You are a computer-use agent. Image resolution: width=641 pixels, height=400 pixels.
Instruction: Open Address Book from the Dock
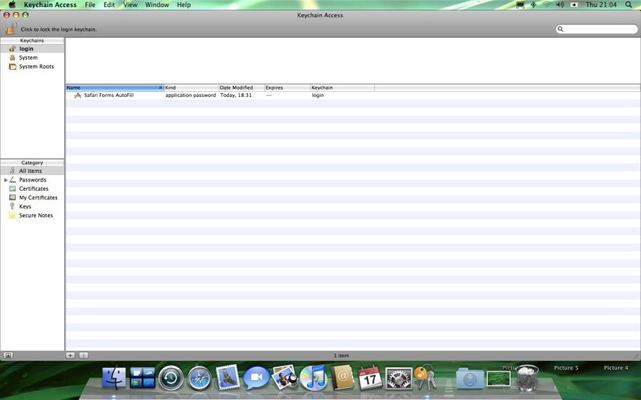(342, 377)
